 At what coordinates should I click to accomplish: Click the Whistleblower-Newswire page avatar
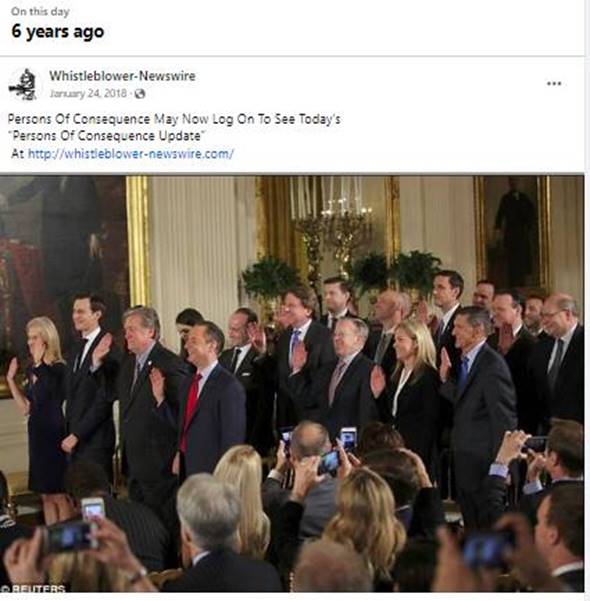pyautogui.click(x=23, y=84)
